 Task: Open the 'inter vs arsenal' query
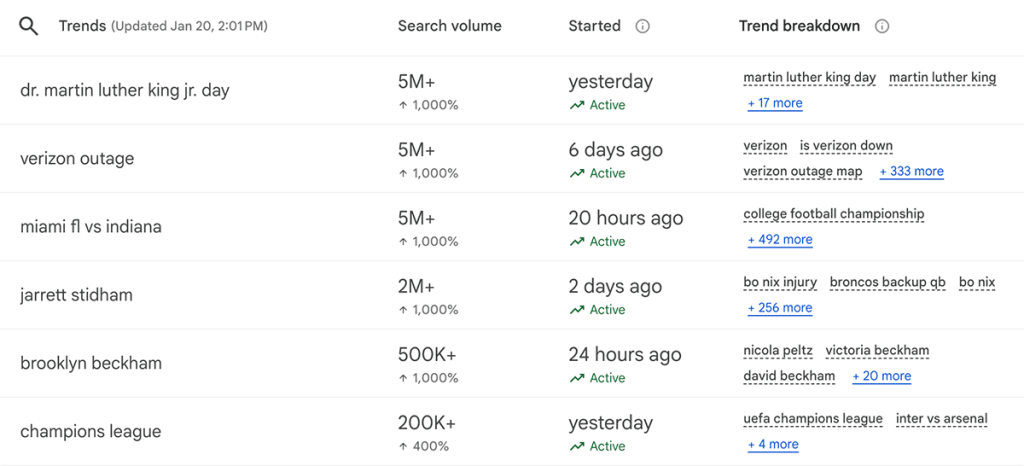[x=941, y=419]
